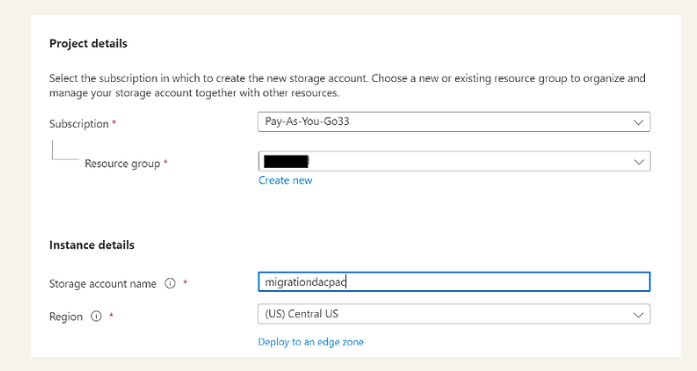Viewport: 697px width, 371px height.
Task: Click the description paragraph starting with Select the subscription
Action: pyautogui.click(x=347, y=85)
